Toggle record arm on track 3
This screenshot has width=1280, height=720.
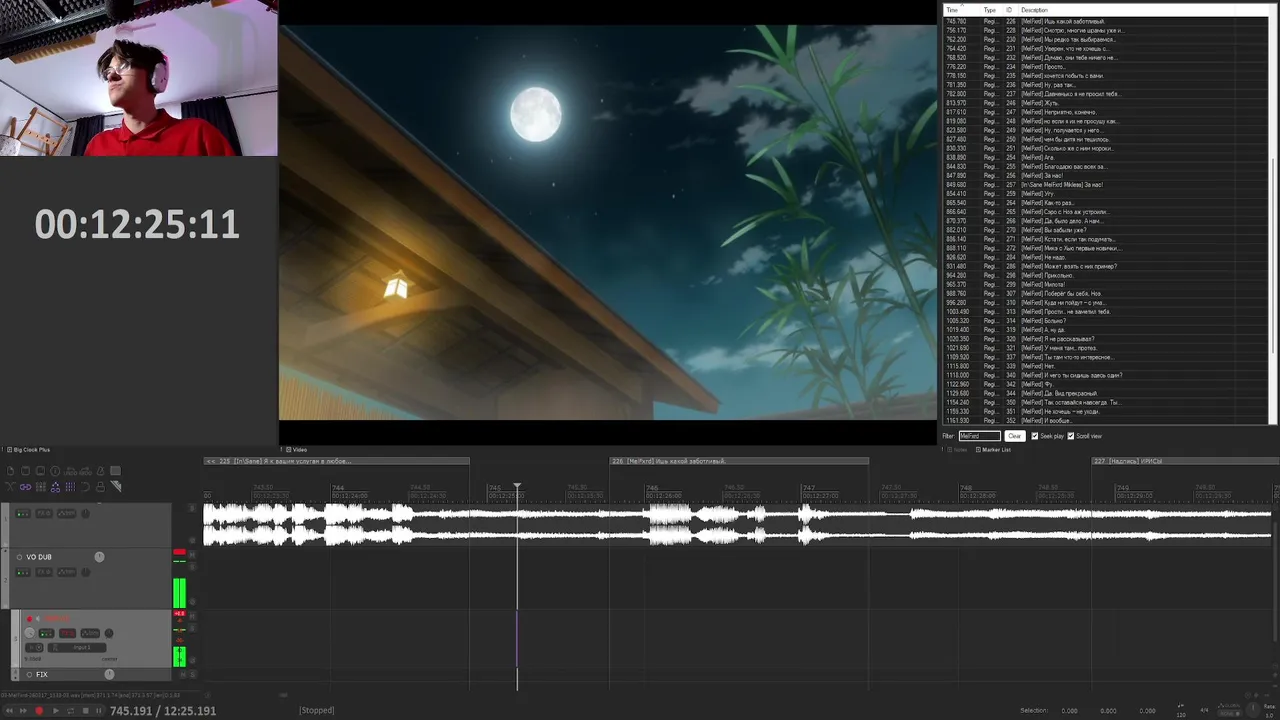tap(29, 619)
